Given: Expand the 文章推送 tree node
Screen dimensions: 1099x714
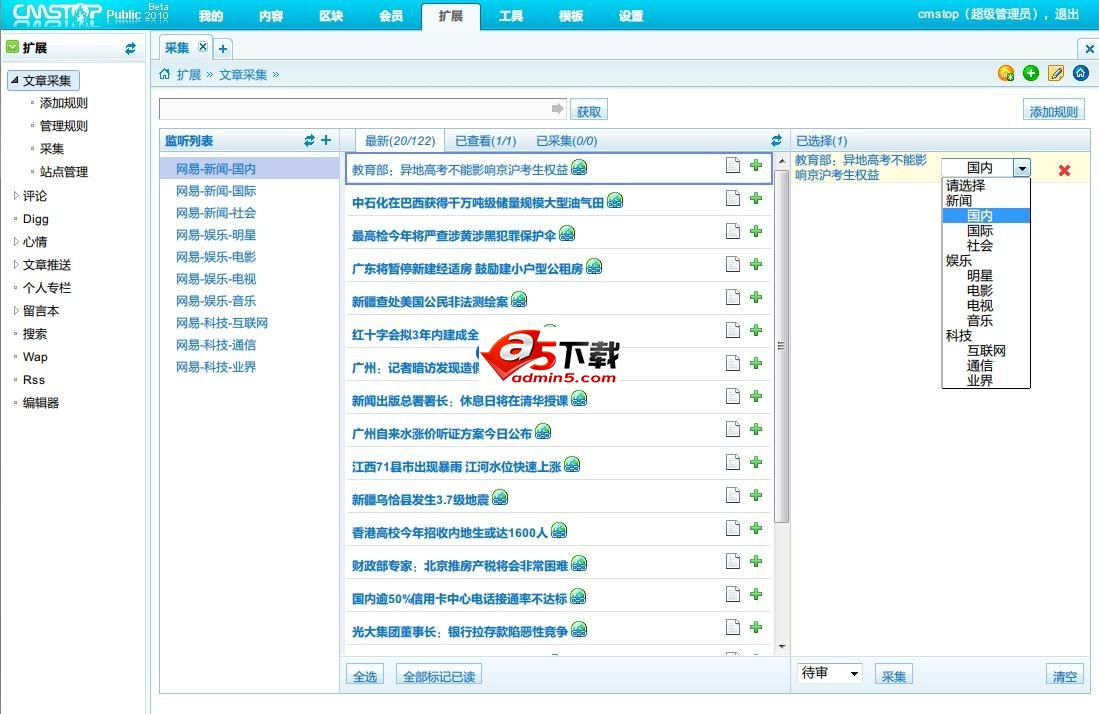Looking at the screenshot, I should coord(16,265).
